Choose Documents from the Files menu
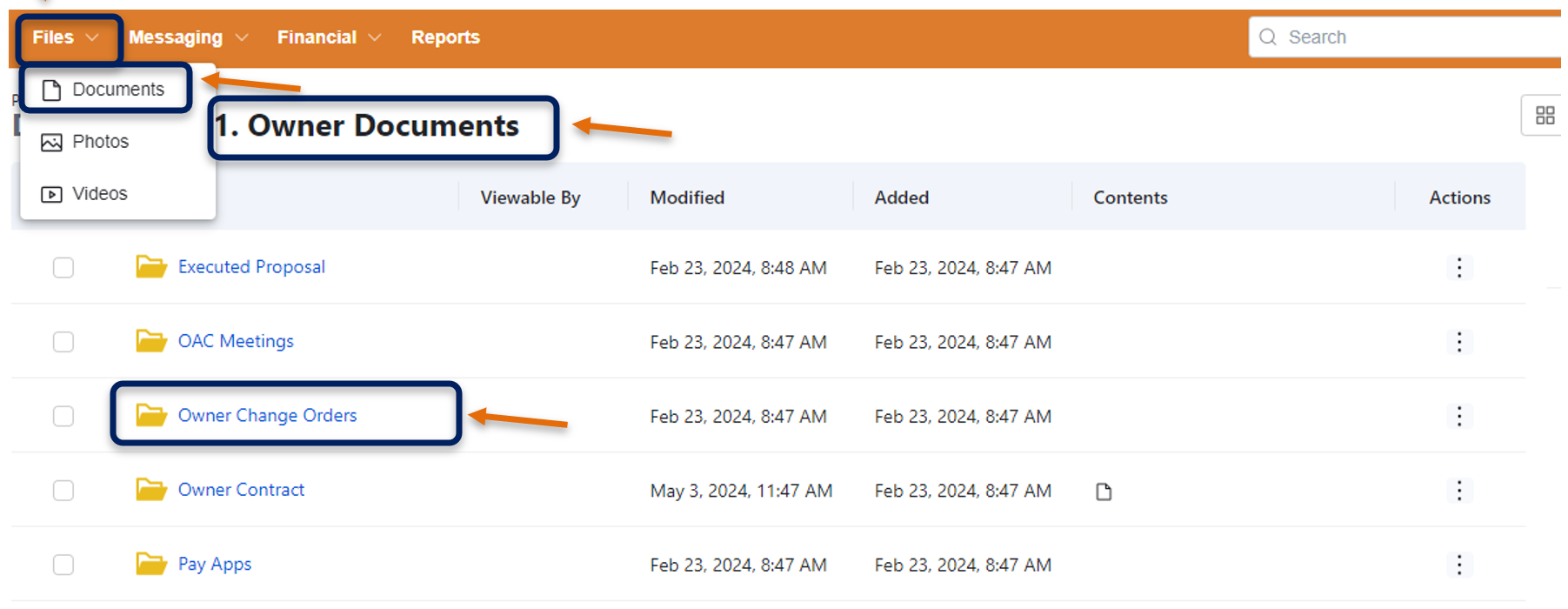Viewport: 1568px width, 609px height. 120,89
